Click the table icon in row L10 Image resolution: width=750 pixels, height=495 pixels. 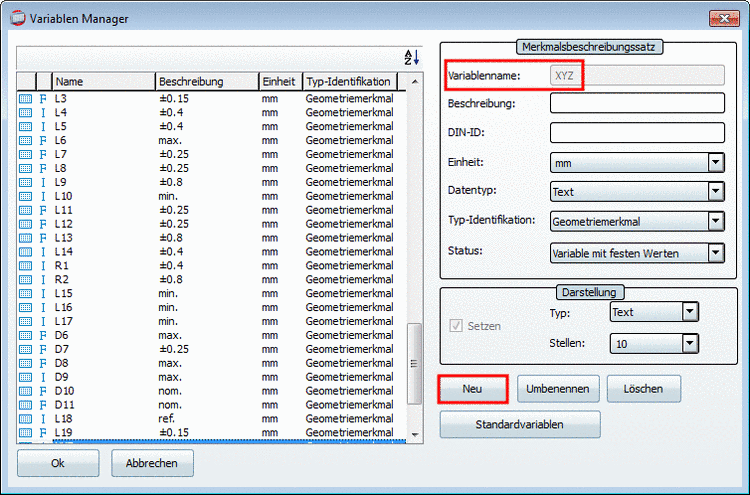coord(25,196)
